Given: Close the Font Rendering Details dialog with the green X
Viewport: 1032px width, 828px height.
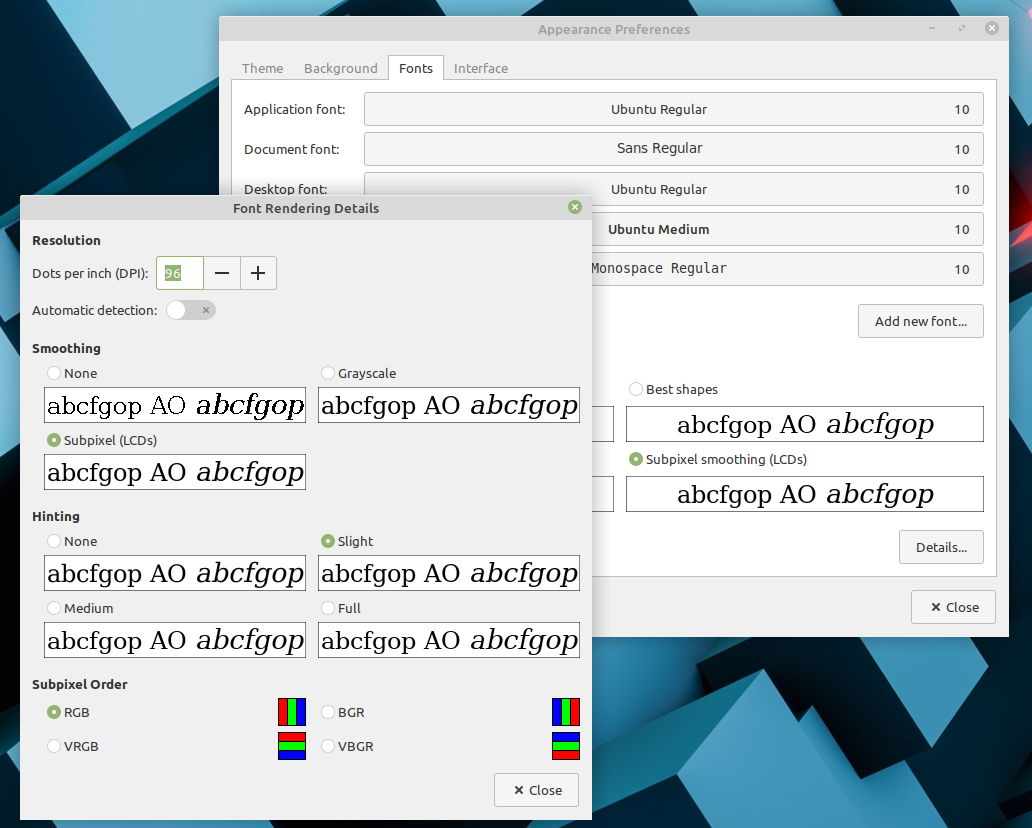Looking at the screenshot, I should 575,207.
